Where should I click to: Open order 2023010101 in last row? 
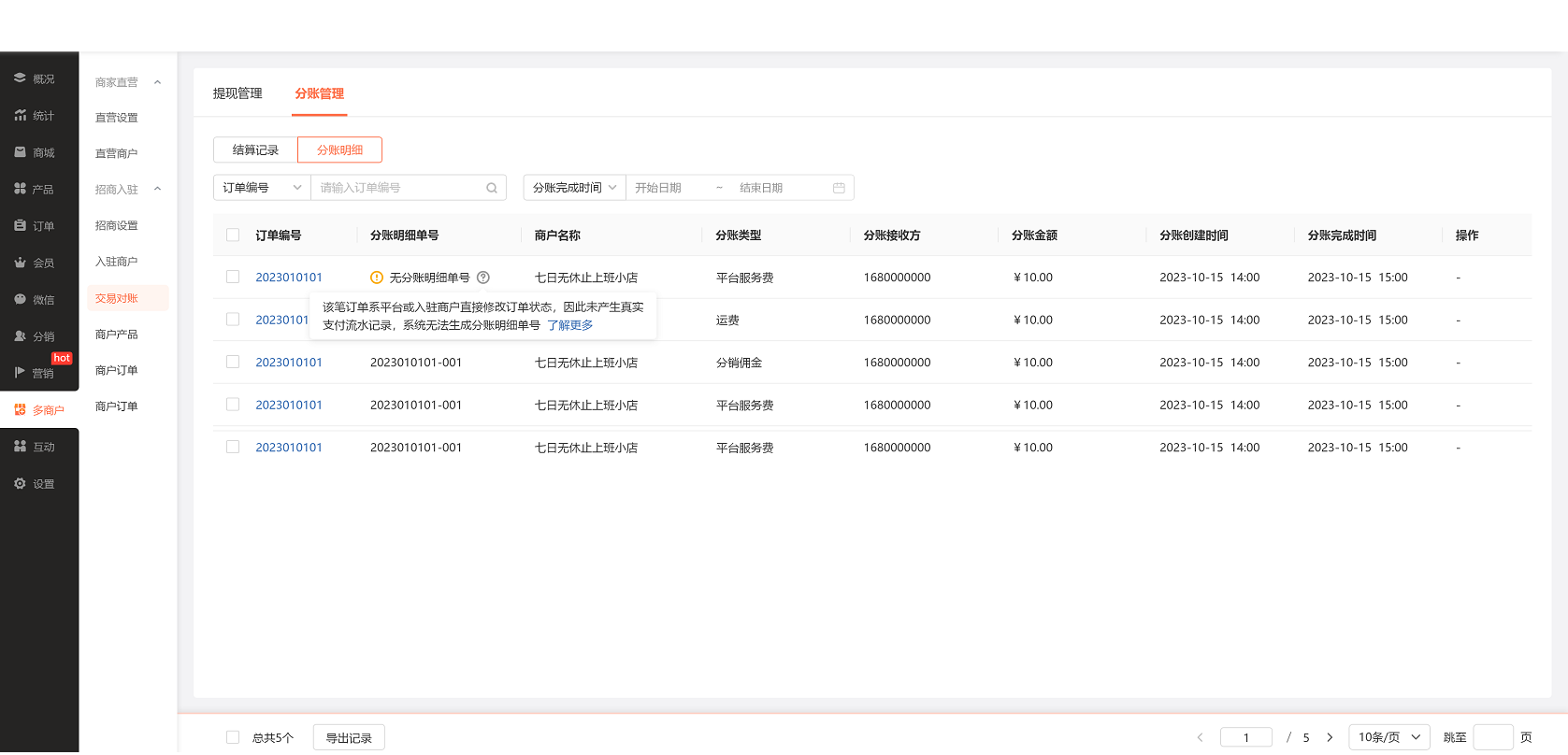[x=289, y=448]
